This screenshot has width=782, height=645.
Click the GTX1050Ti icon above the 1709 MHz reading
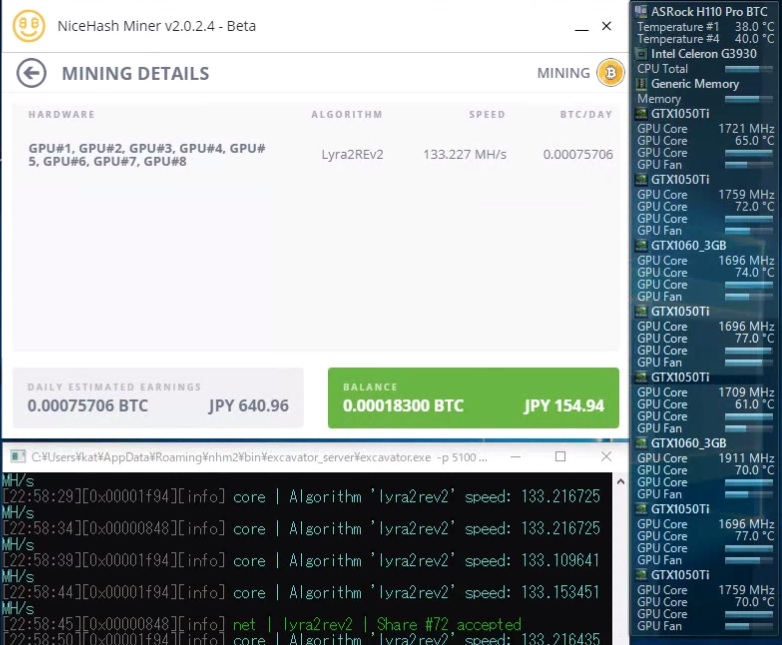tap(641, 377)
